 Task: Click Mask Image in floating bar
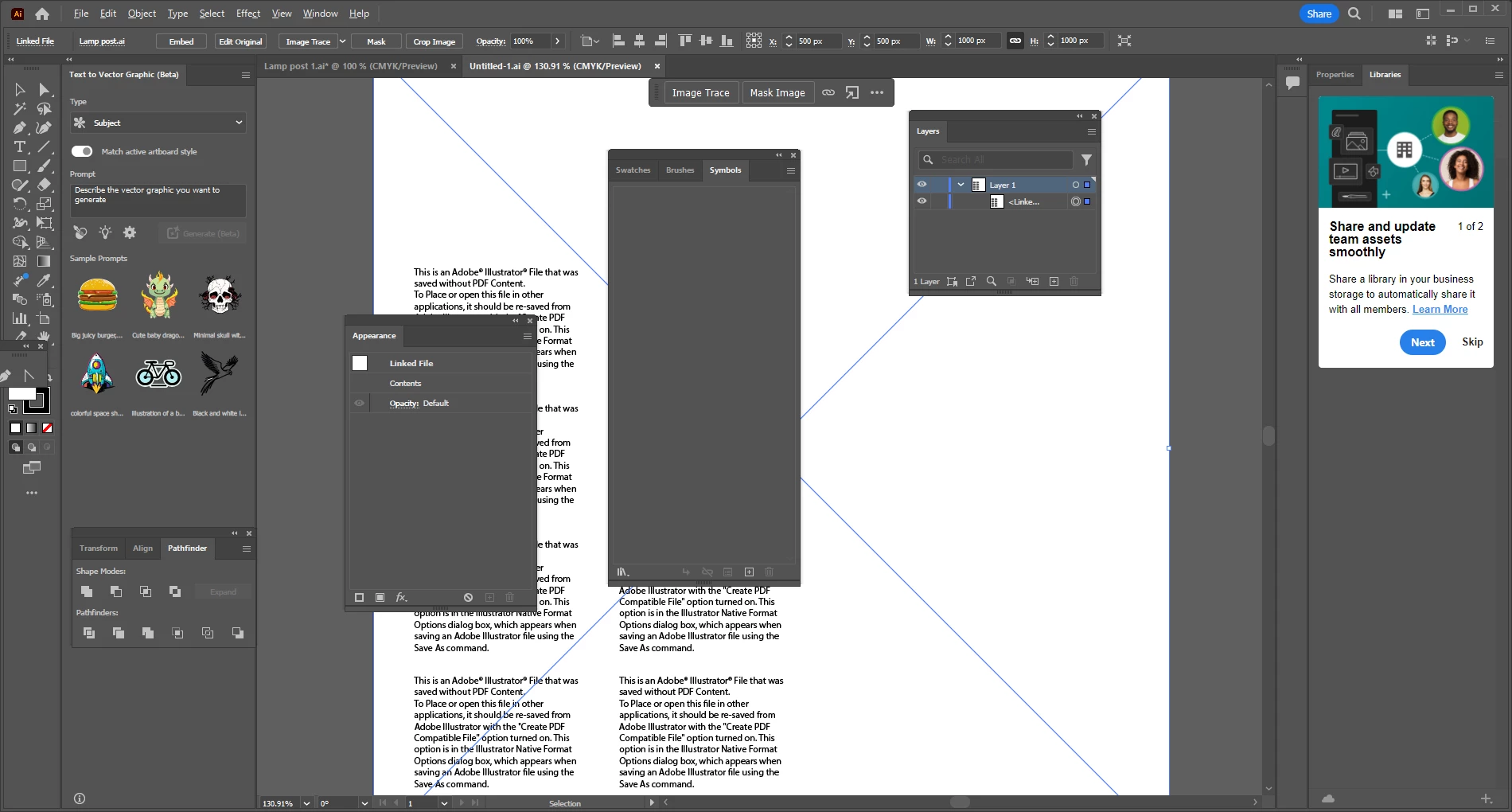[x=777, y=92]
